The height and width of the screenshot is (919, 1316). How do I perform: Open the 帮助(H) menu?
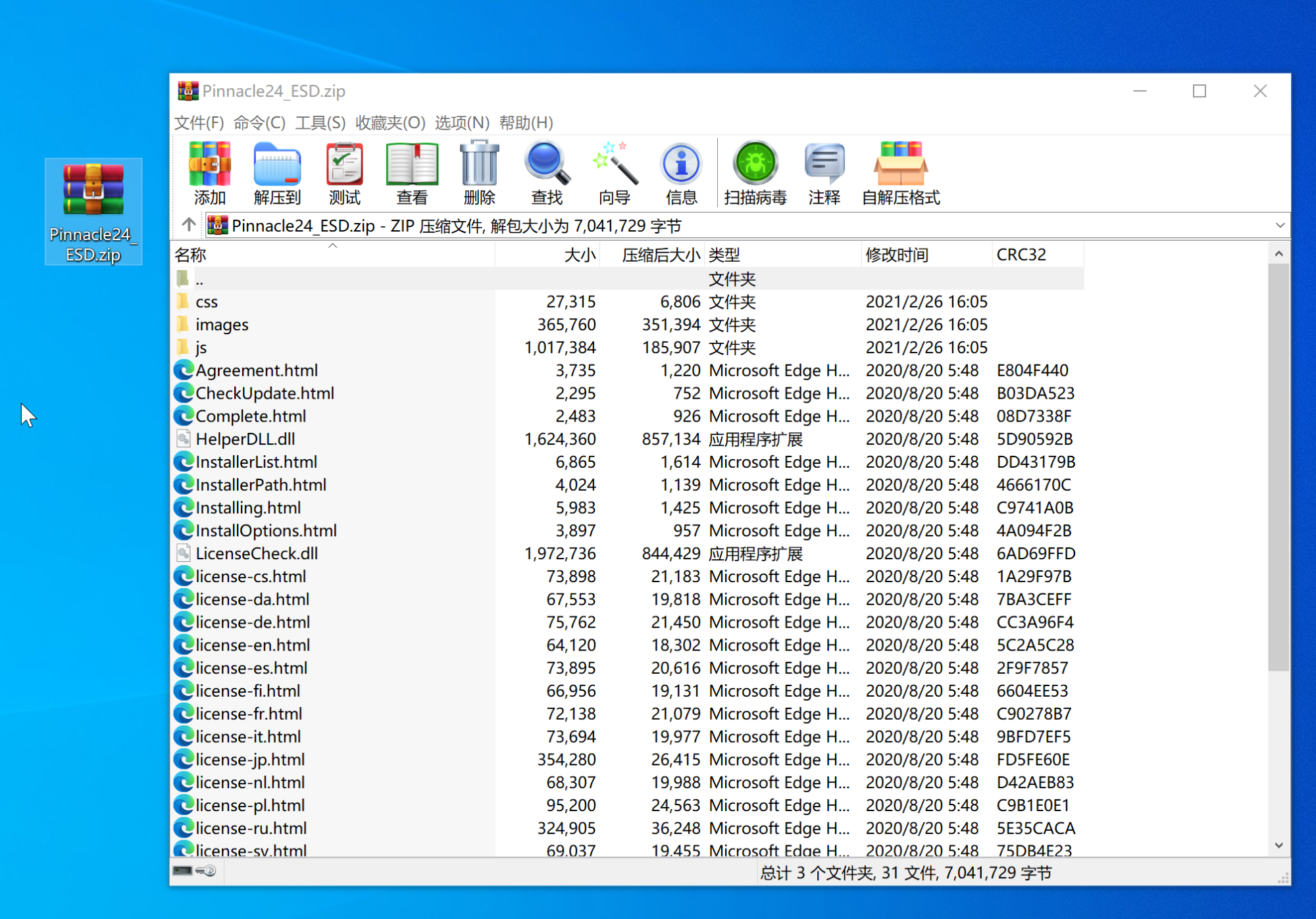tap(526, 123)
